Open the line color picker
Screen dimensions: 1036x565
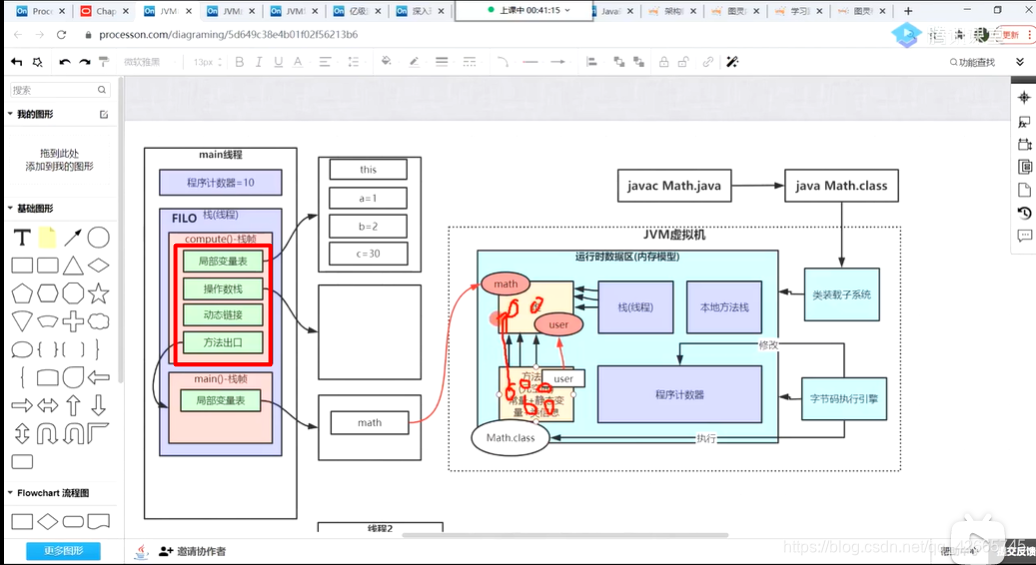[414, 61]
